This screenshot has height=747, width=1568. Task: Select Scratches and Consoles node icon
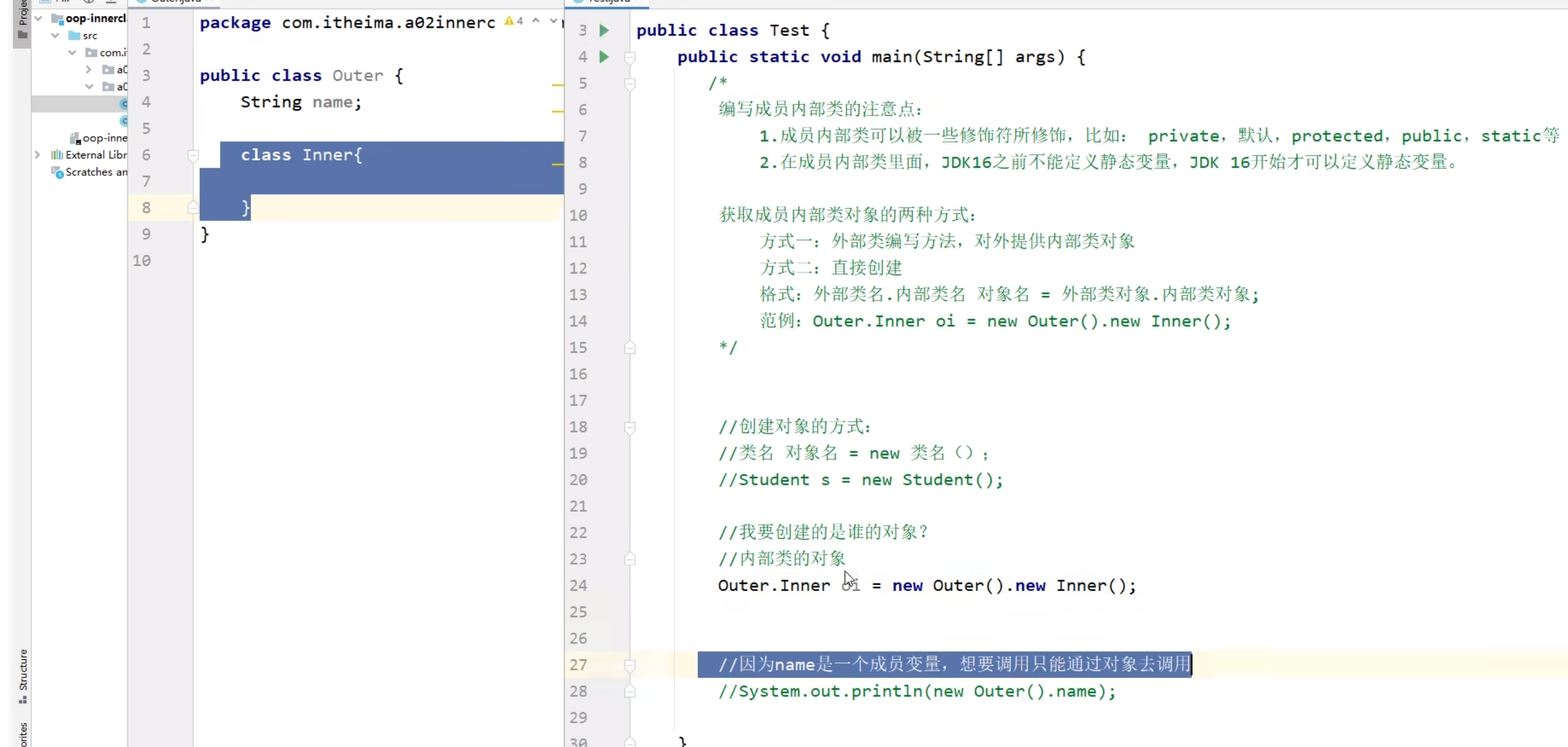(57, 172)
